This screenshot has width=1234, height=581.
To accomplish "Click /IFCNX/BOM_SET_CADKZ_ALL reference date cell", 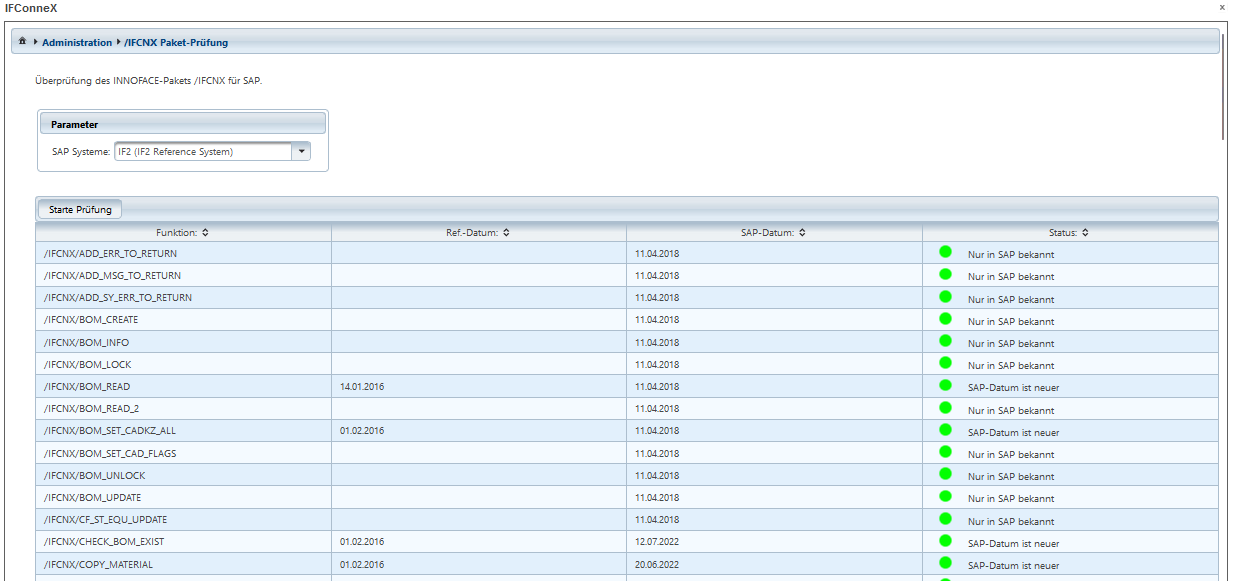I will pos(478,431).
